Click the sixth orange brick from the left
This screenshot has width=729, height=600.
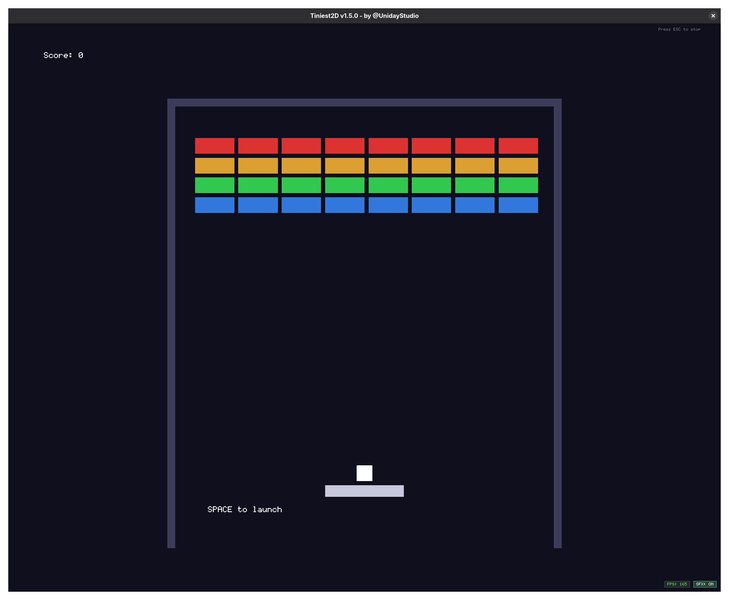[431, 166]
